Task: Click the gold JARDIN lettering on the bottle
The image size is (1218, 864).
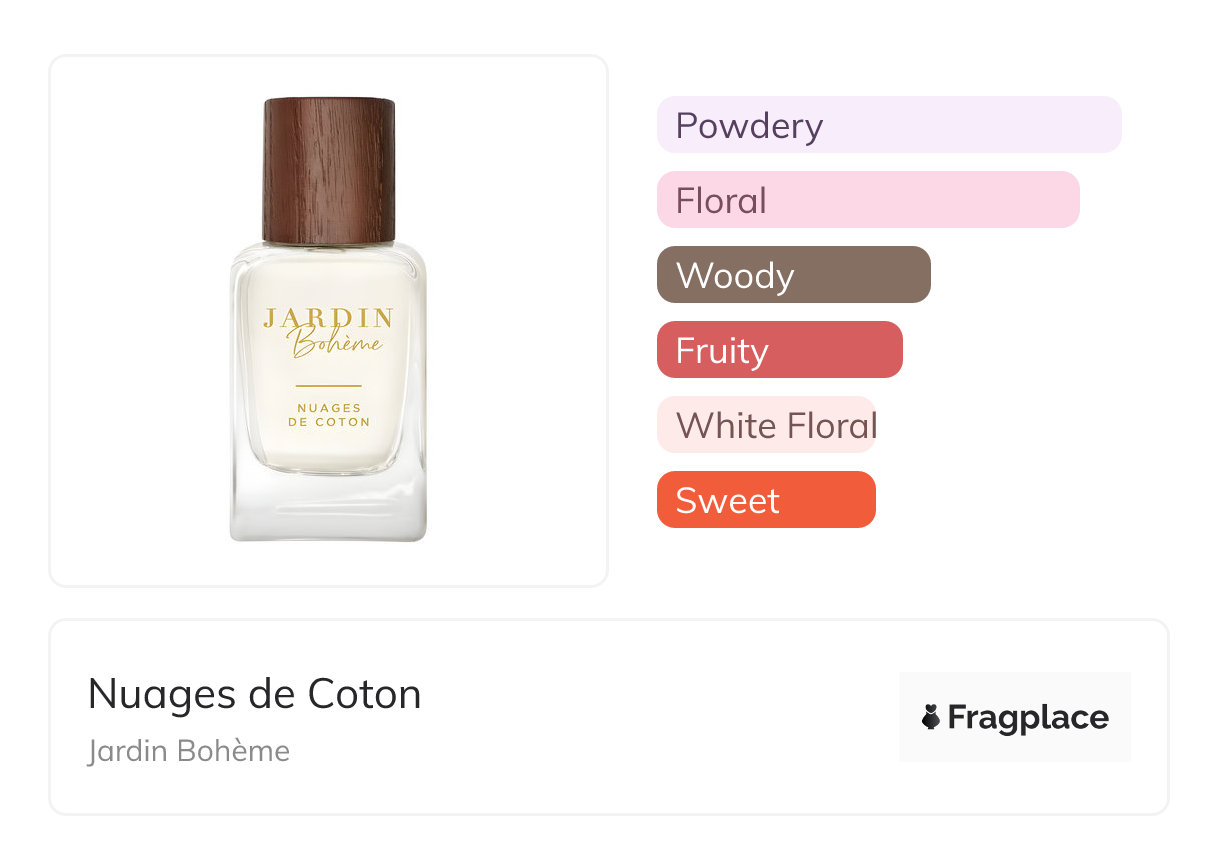Action: coord(328,318)
